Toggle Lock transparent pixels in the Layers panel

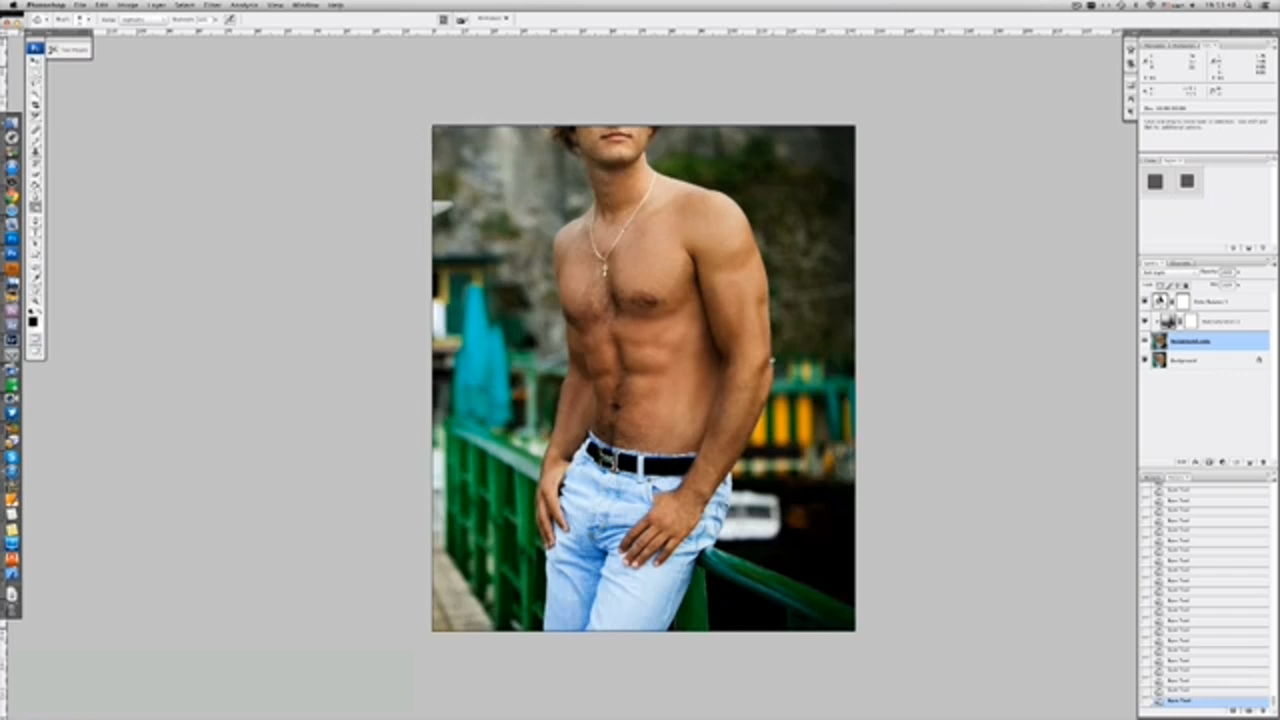click(1161, 285)
